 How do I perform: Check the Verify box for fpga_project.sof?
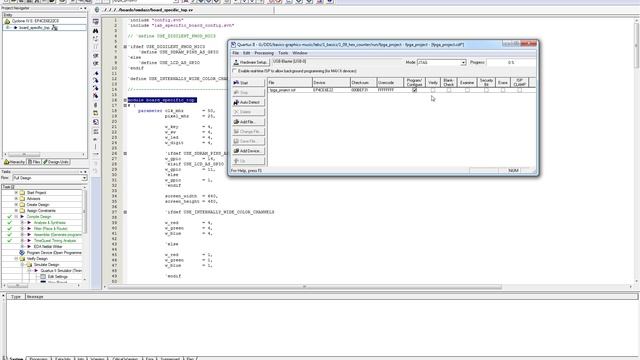[x=433, y=90]
